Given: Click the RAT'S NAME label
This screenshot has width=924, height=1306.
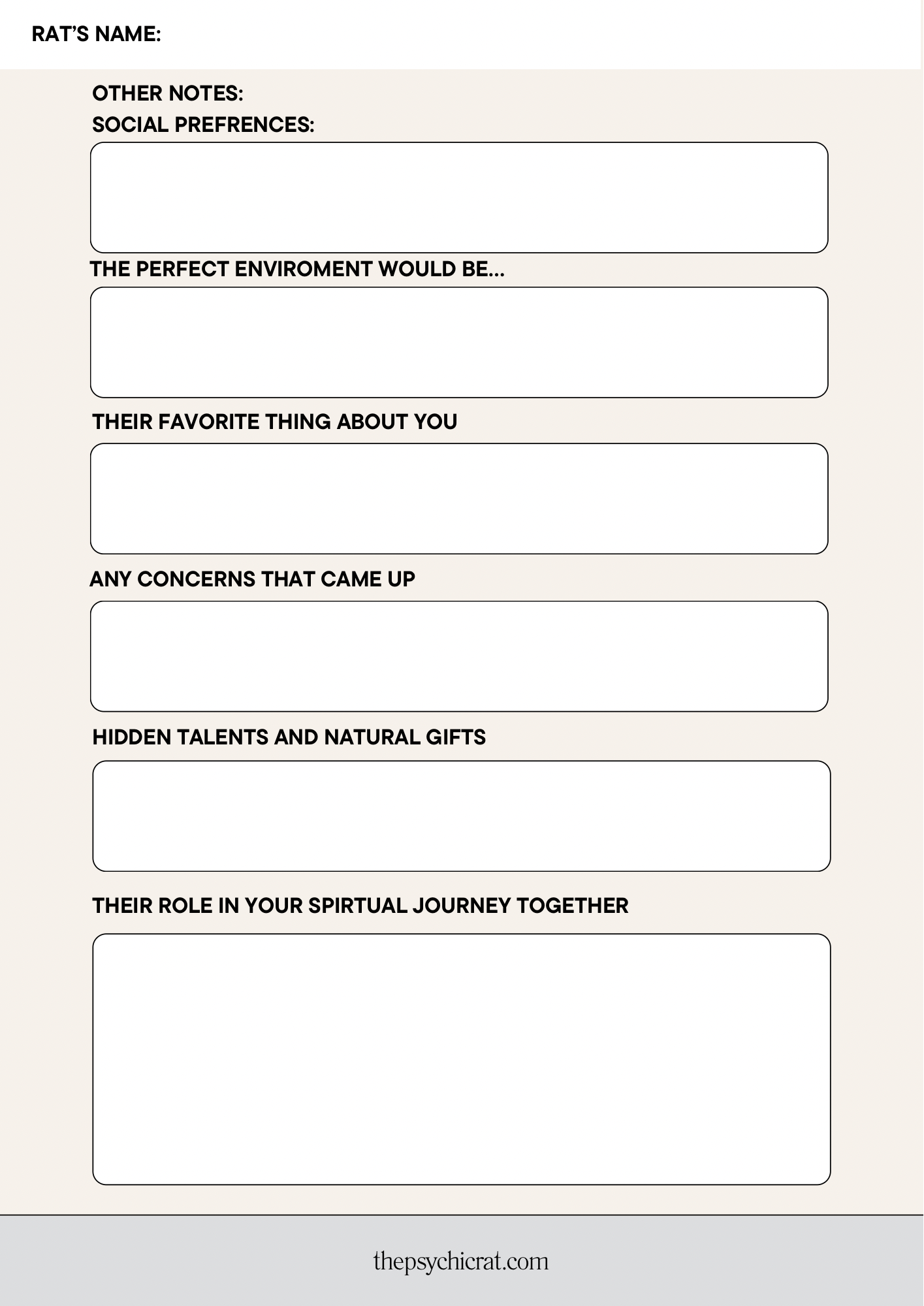Looking at the screenshot, I should pos(96,34).
